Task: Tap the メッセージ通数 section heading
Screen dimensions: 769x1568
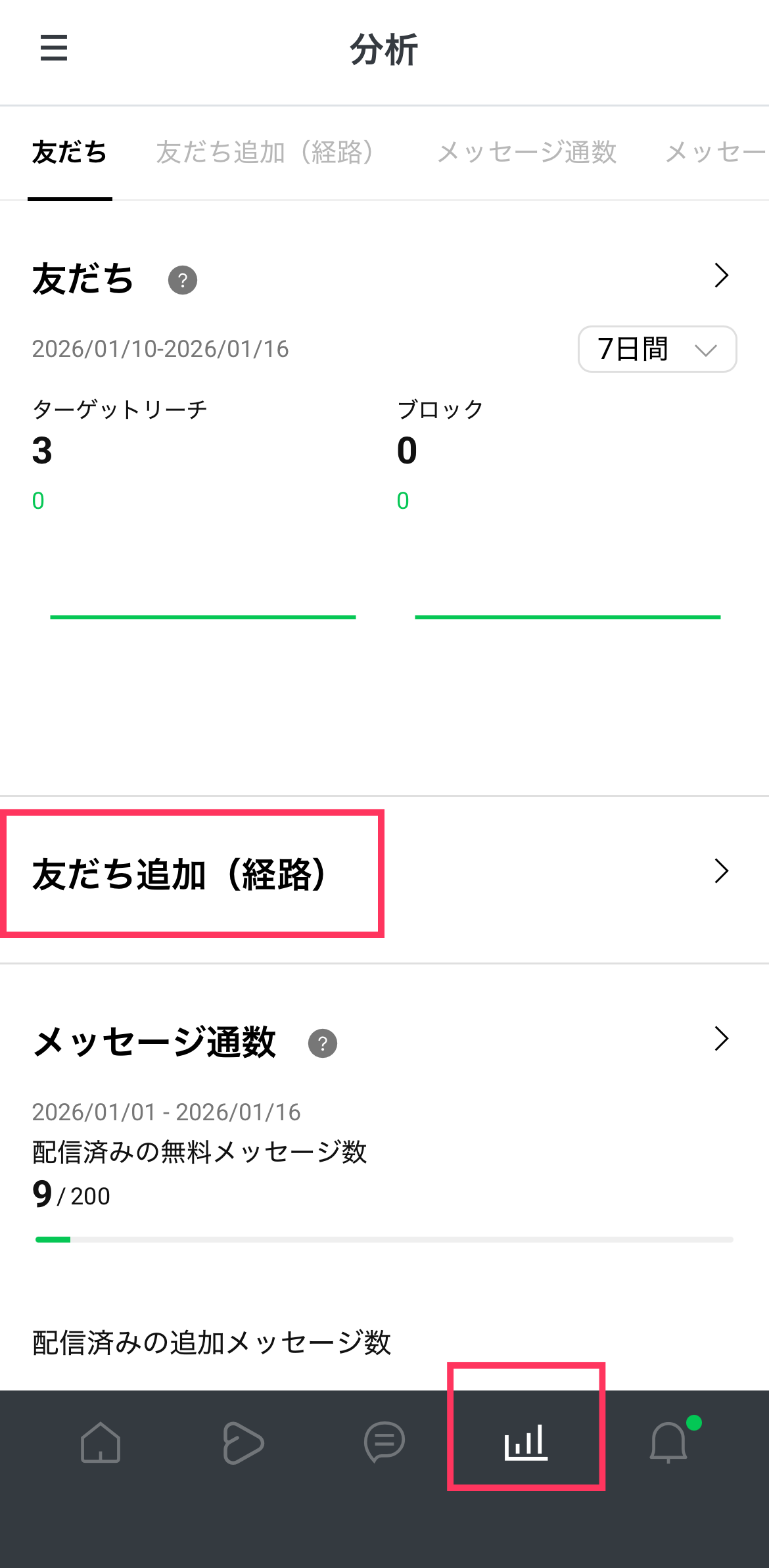Action: [155, 1043]
